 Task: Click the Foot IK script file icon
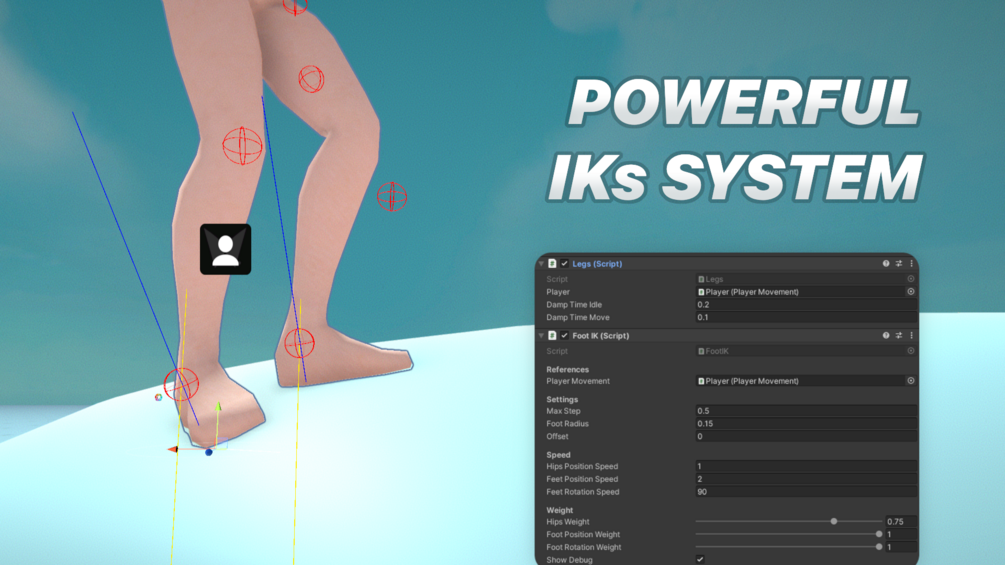coord(552,336)
